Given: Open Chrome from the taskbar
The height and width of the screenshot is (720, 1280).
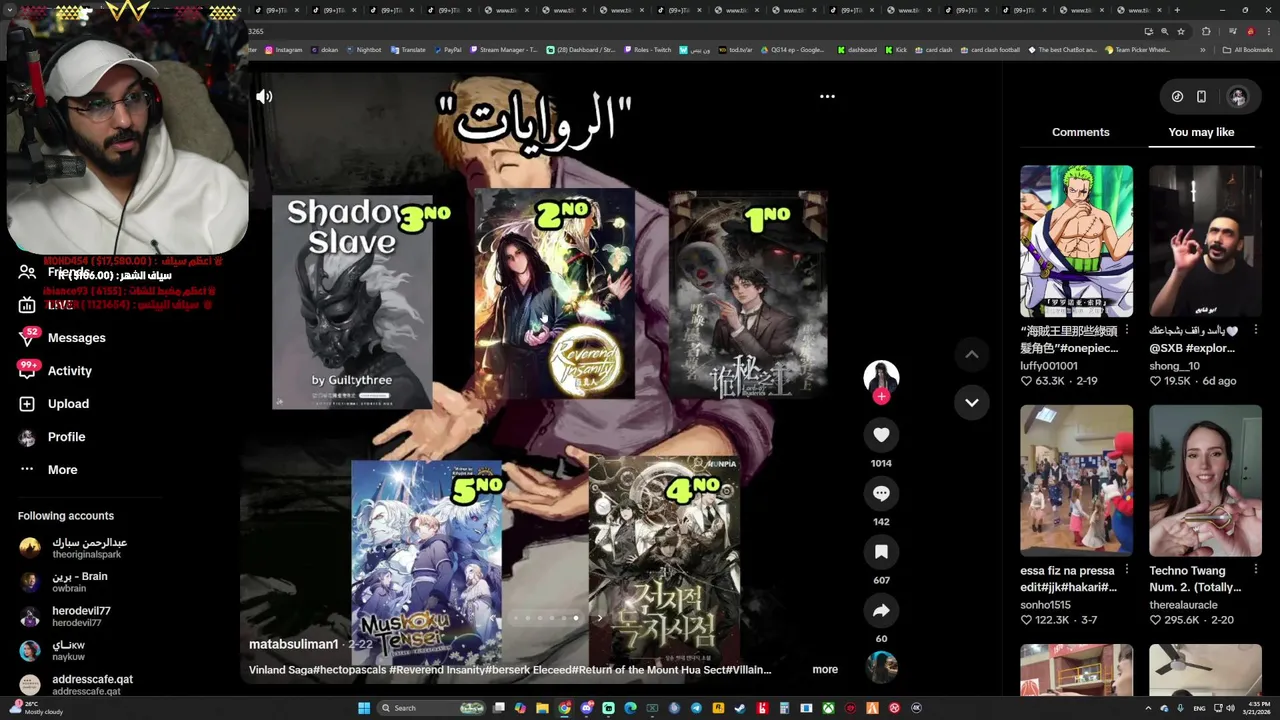Looking at the screenshot, I should (565, 708).
